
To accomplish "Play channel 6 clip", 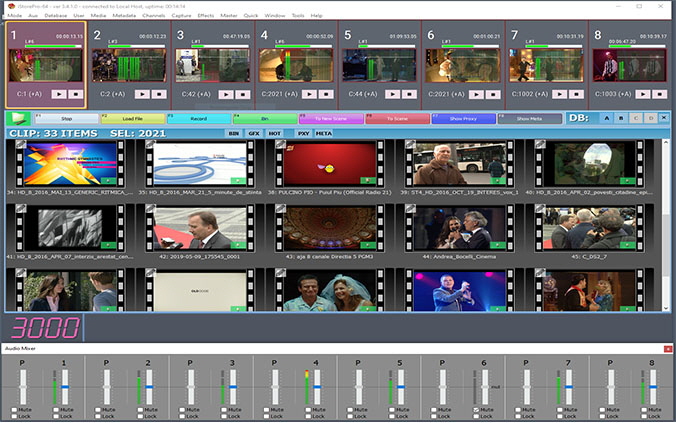I will tap(476, 94).
